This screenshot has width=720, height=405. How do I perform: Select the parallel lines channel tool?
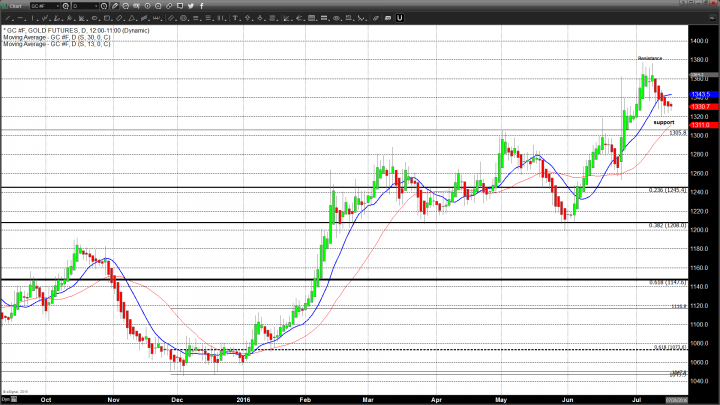[171, 18]
